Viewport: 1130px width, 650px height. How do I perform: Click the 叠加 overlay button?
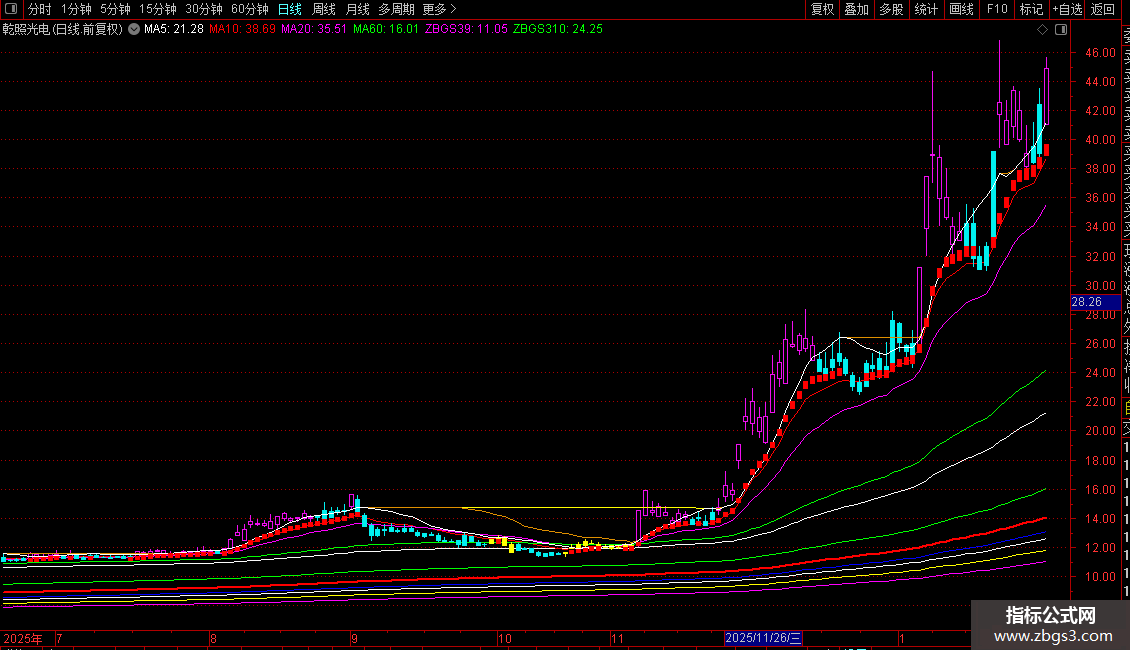(x=856, y=9)
